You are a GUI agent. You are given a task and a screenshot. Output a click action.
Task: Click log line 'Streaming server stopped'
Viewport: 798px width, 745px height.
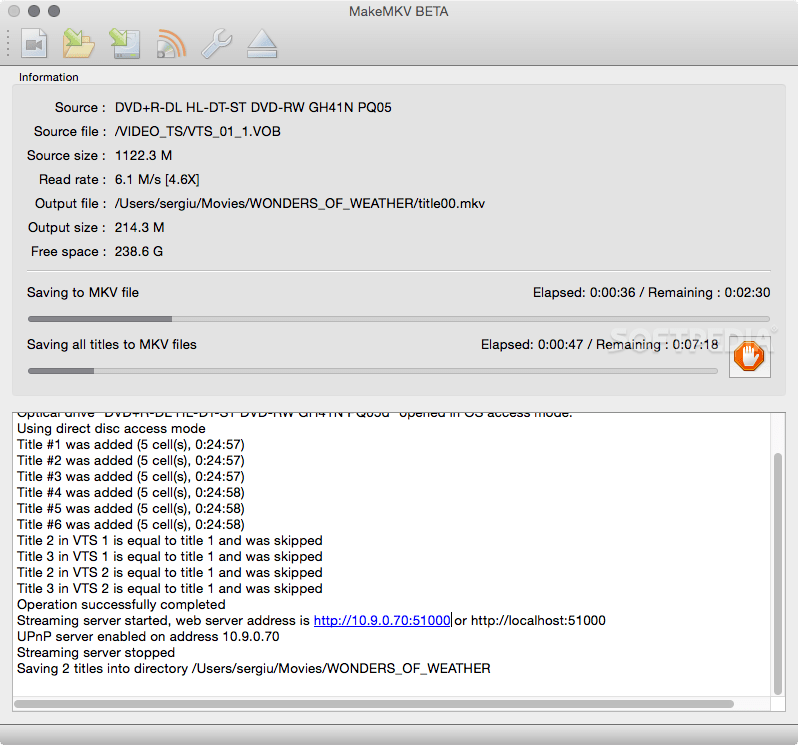(x=96, y=652)
